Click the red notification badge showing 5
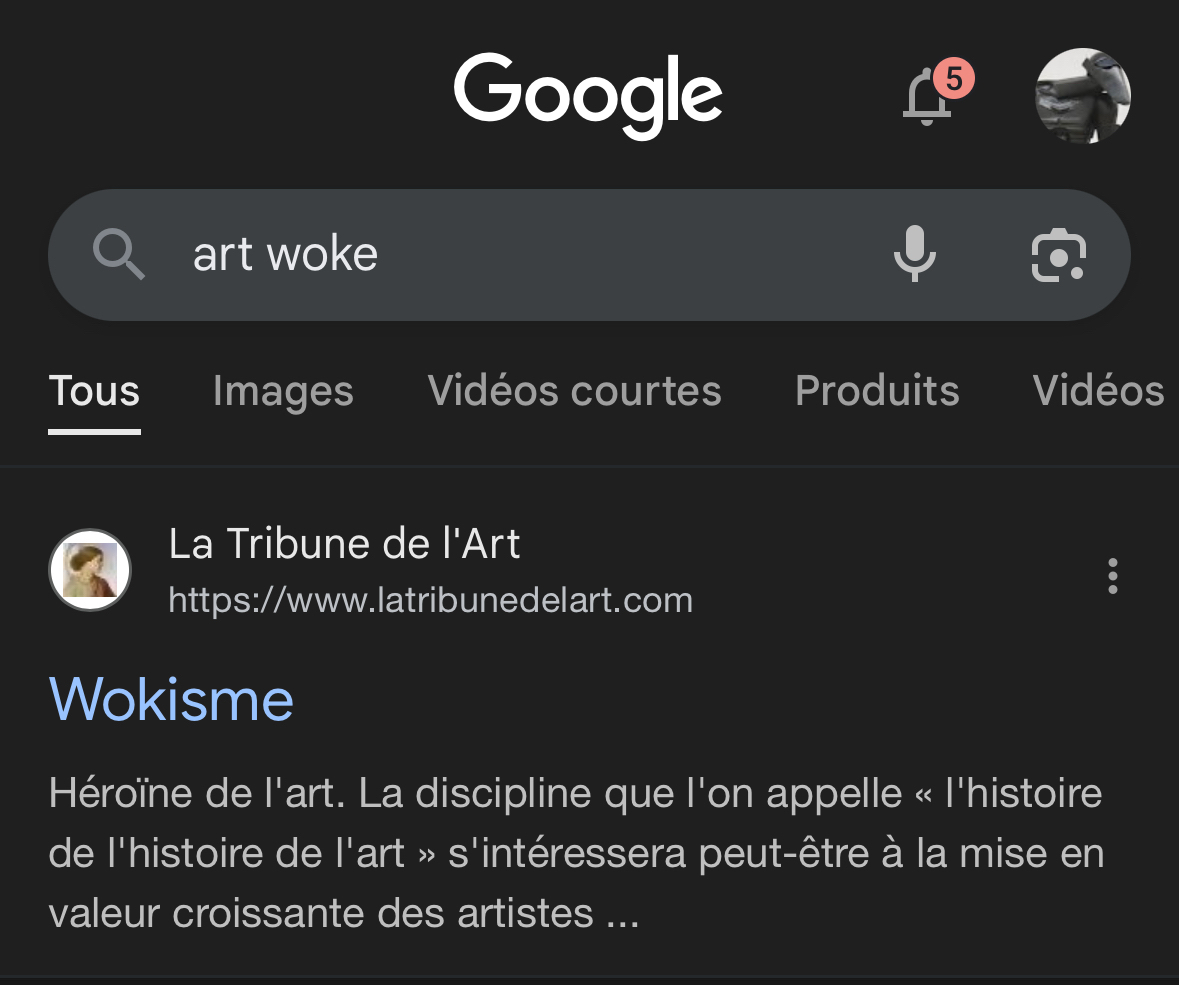 click(953, 78)
